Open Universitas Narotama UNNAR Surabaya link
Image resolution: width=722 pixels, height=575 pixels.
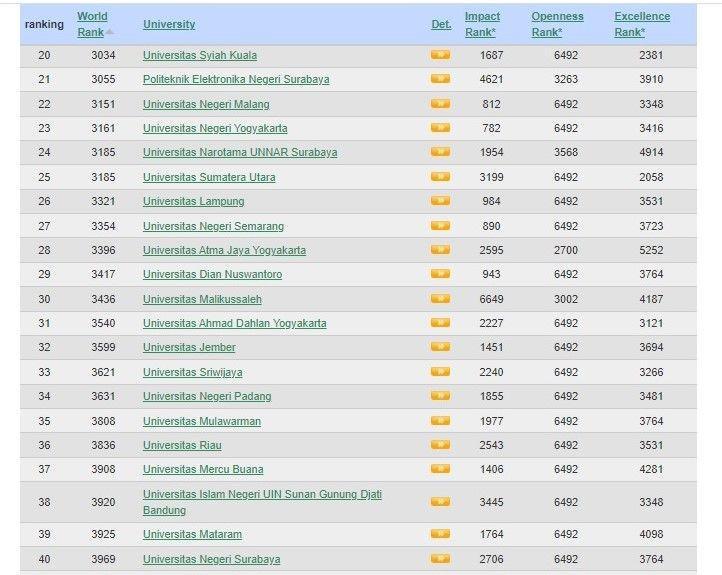point(240,152)
